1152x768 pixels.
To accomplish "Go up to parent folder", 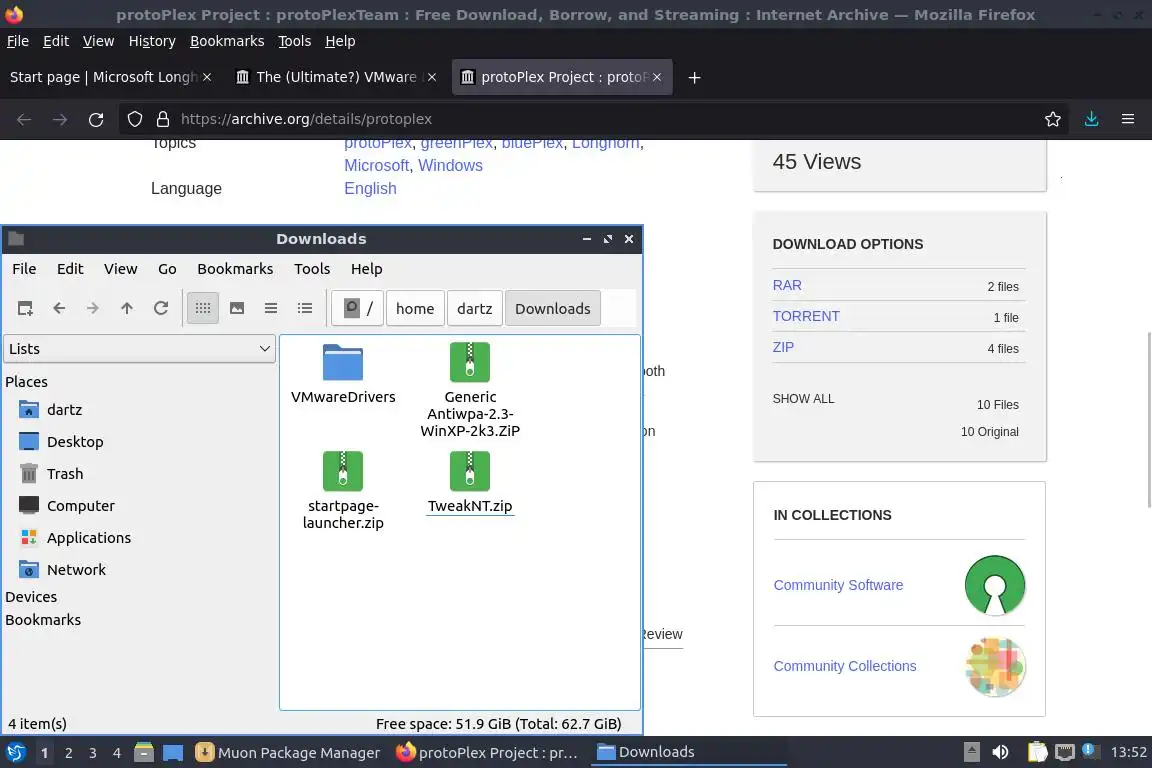I will tap(126, 309).
